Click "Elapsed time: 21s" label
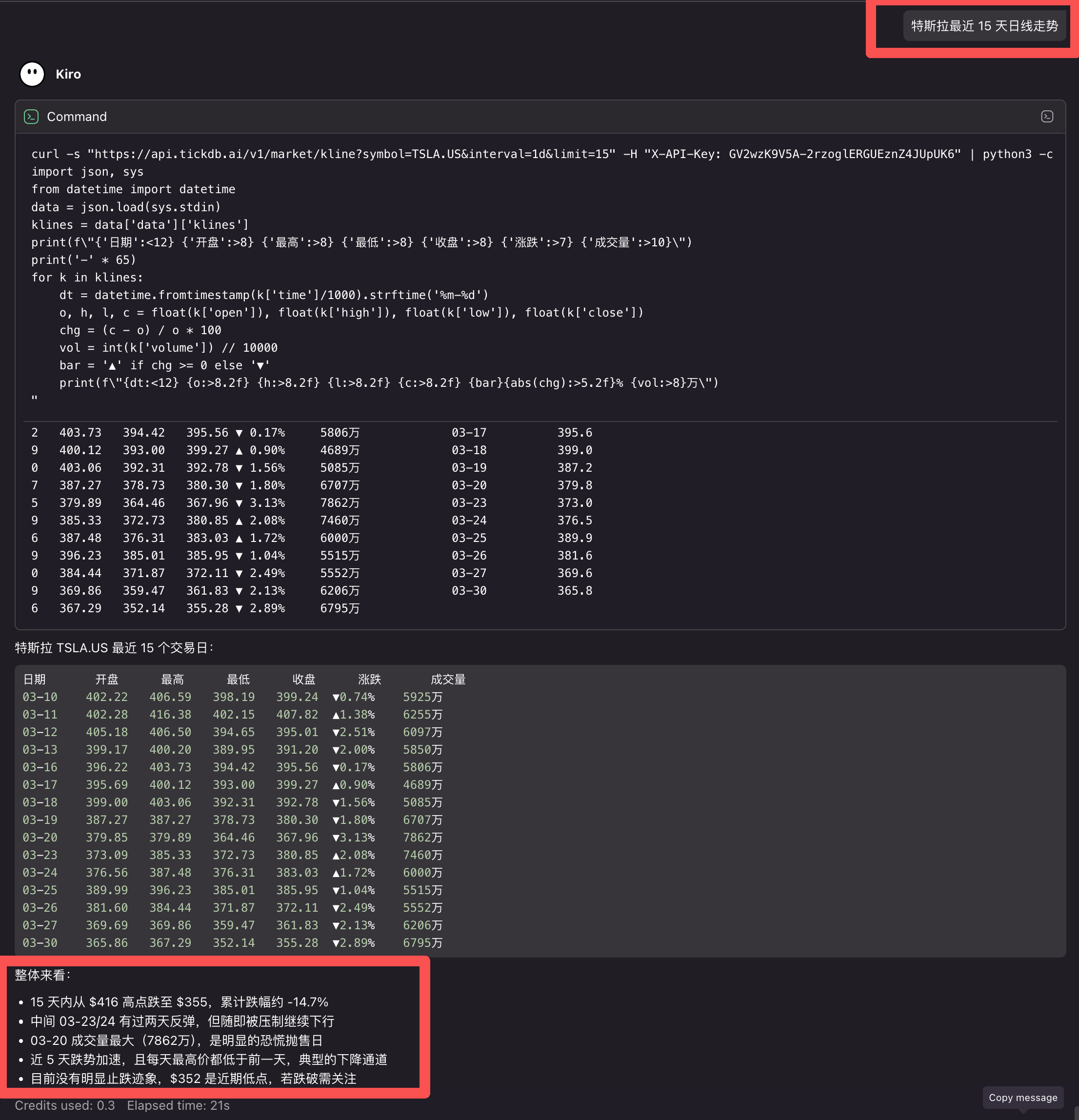 pos(179,1105)
